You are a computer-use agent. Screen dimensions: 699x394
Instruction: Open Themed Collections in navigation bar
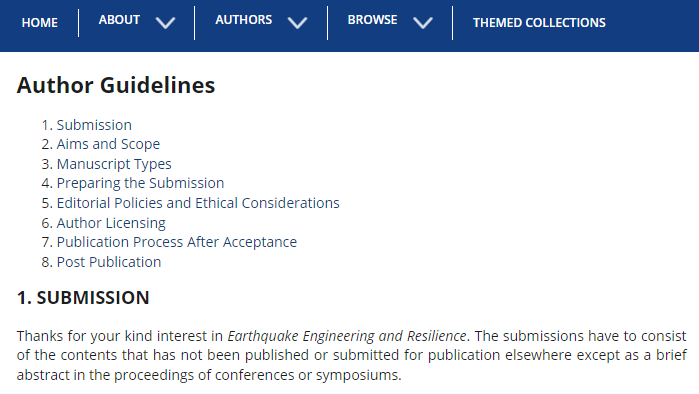click(539, 23)
